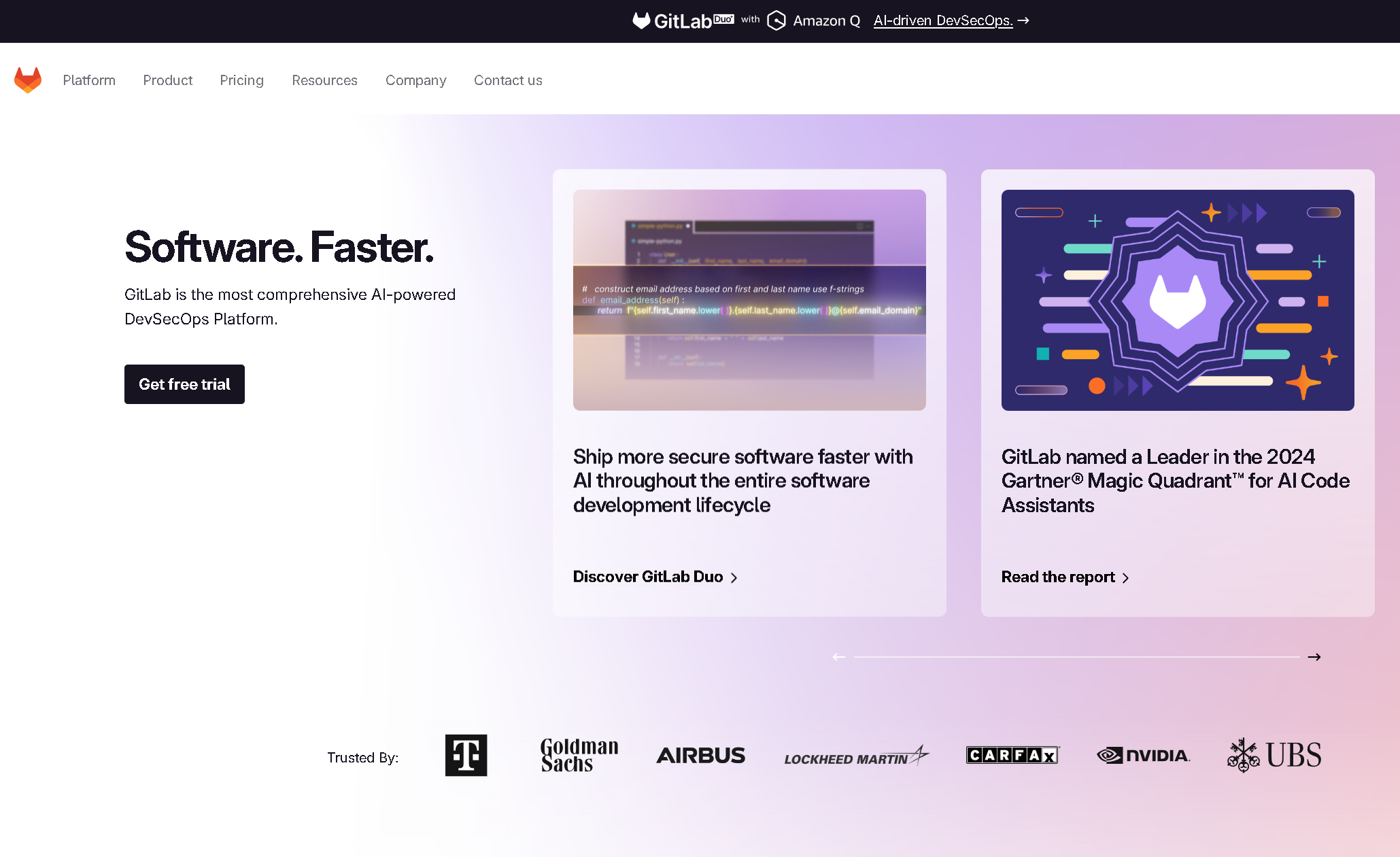Image resolution: width=1400 pixels, height=857 pixels.
Task: Expand the Company navigation menu
Action: 415,80
